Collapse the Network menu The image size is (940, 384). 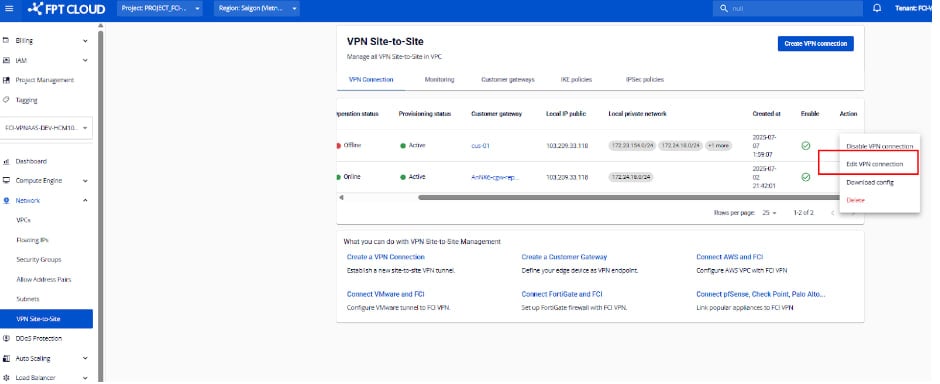point(85,201)
